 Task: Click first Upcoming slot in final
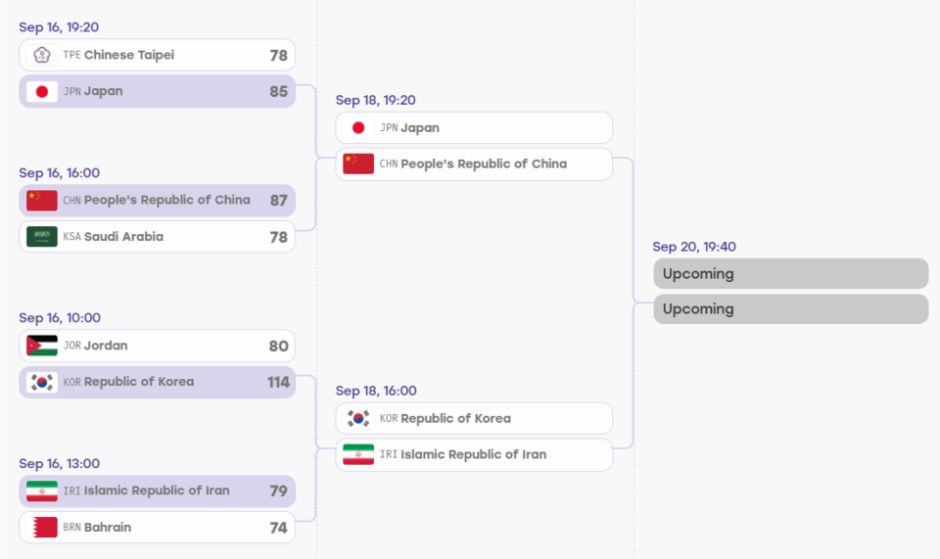coord(791,274)
